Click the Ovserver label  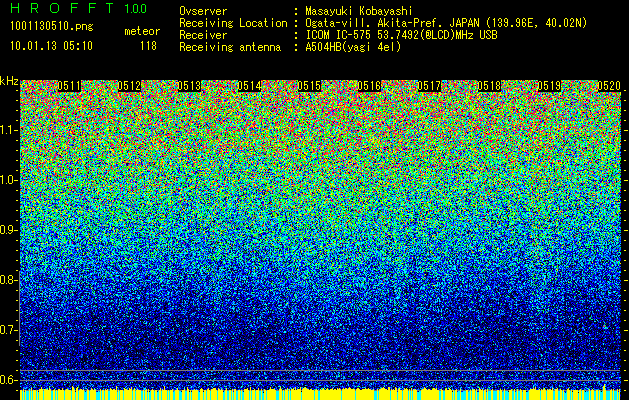tap(203, 11)
